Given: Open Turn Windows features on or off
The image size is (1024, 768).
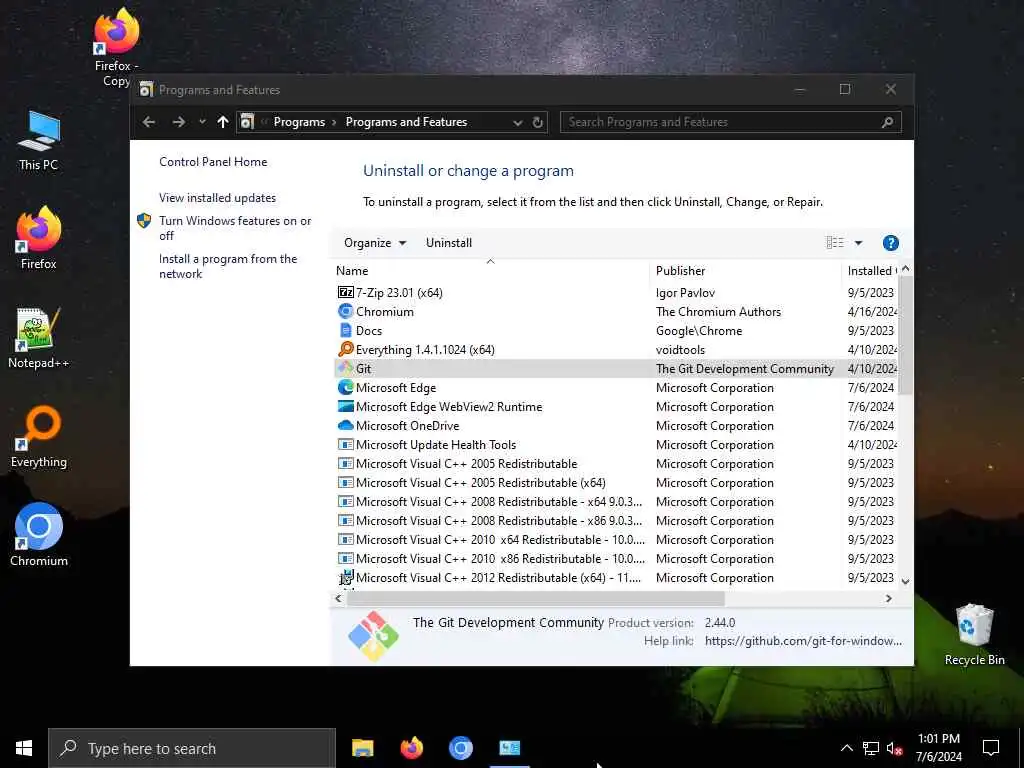Looking at the screenshot, I should 235,228.
